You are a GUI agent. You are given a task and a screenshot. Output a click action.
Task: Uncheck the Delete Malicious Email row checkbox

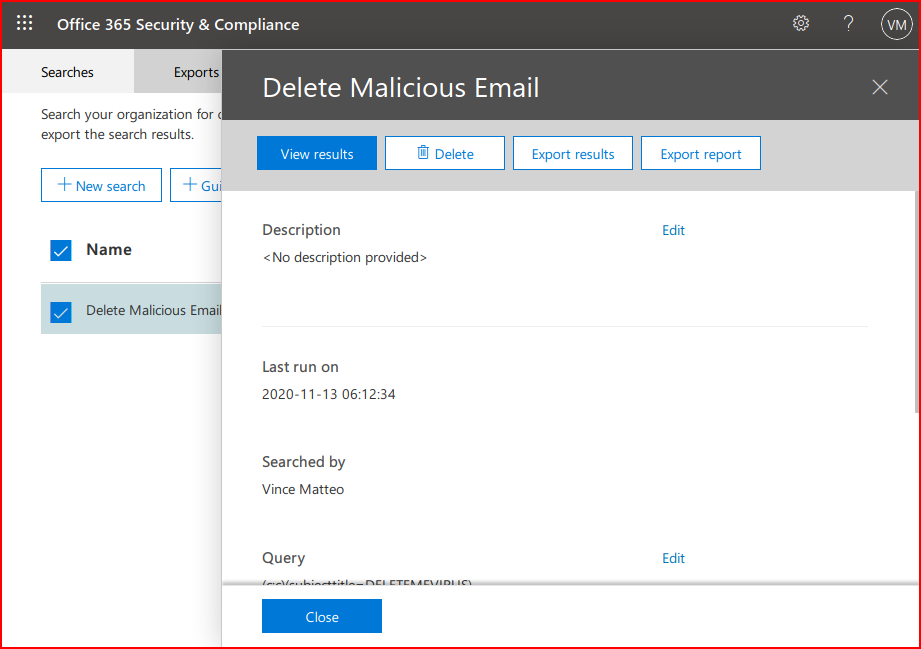pyautogui.click(x=60, y=312)
